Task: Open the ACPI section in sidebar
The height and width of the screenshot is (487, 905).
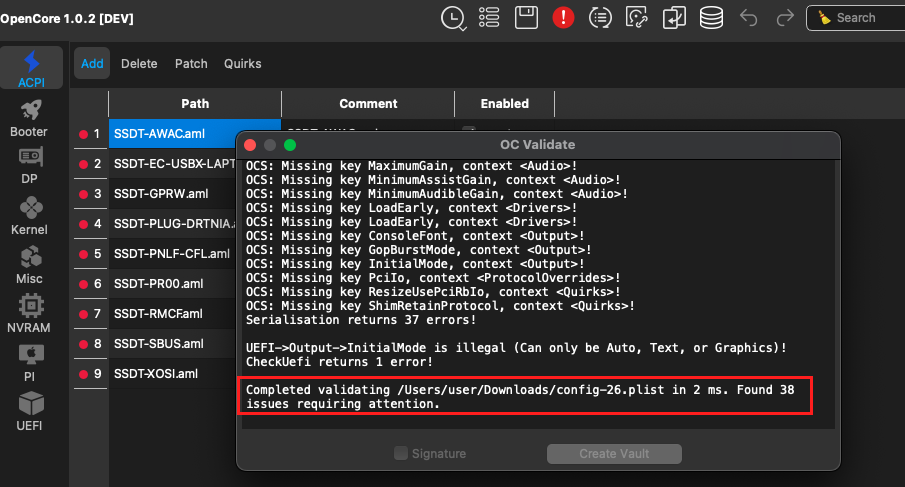Action: click(x=31, y=69)
